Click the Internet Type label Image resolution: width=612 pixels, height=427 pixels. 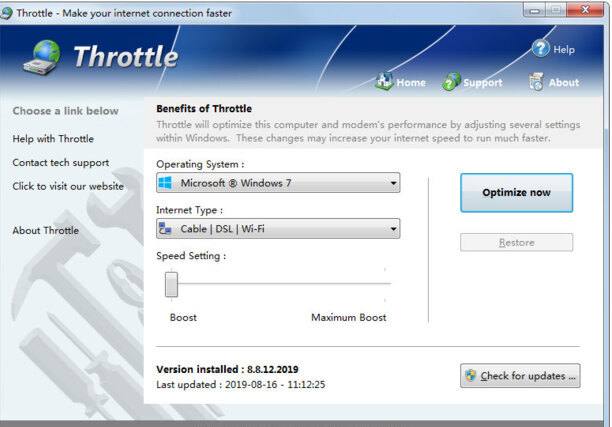189,210
